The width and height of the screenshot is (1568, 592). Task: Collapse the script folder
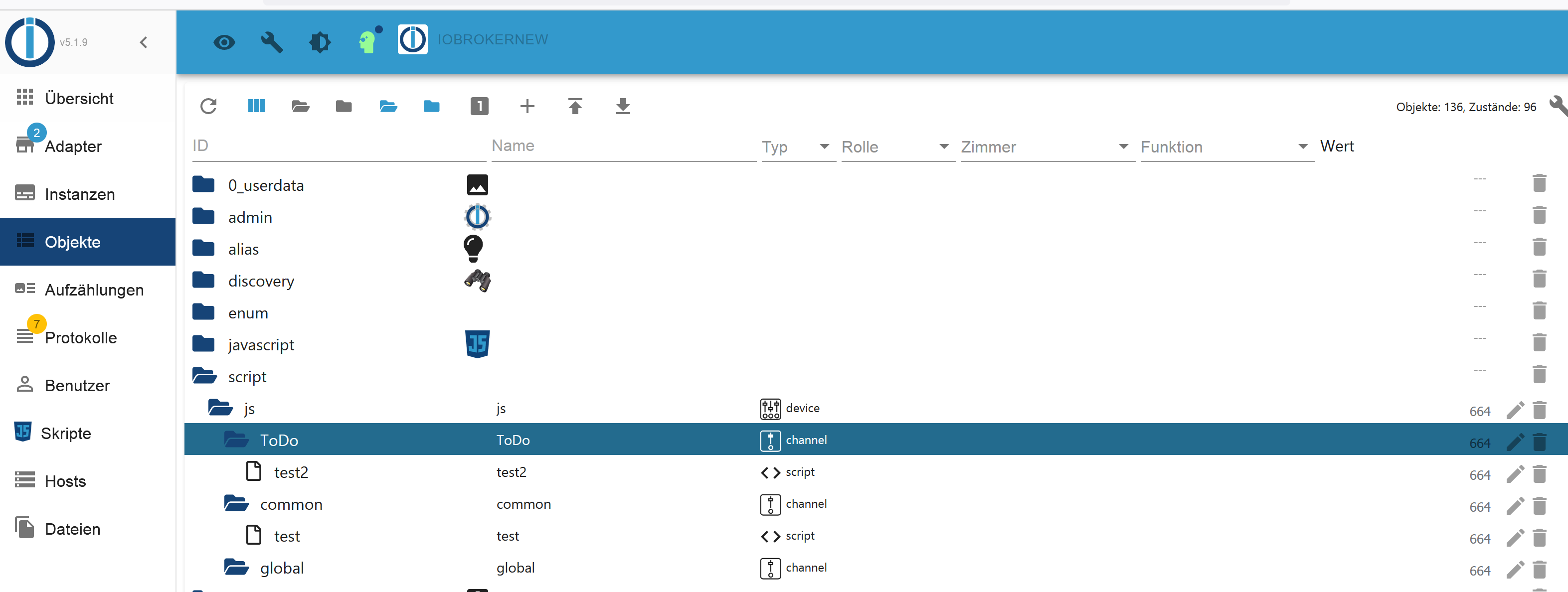[x=204, y=377]
